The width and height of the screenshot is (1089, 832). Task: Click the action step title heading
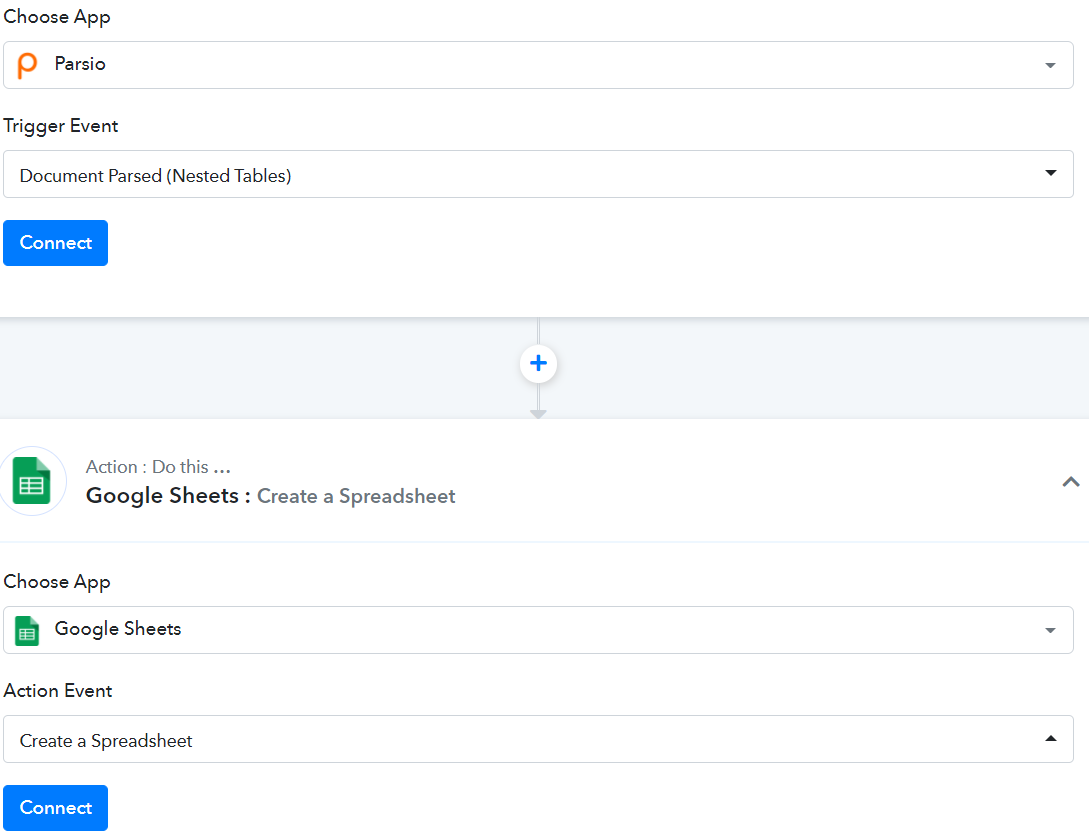(x=270, y=496)
